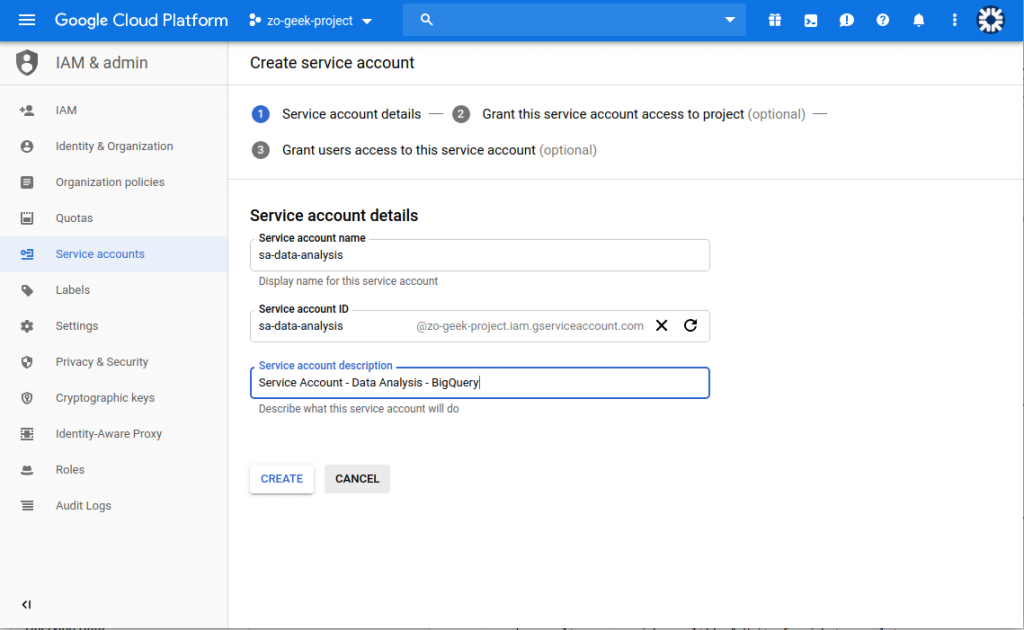Click the Identity & Organization person icon

pyautogui.click(x=27, y=146)
